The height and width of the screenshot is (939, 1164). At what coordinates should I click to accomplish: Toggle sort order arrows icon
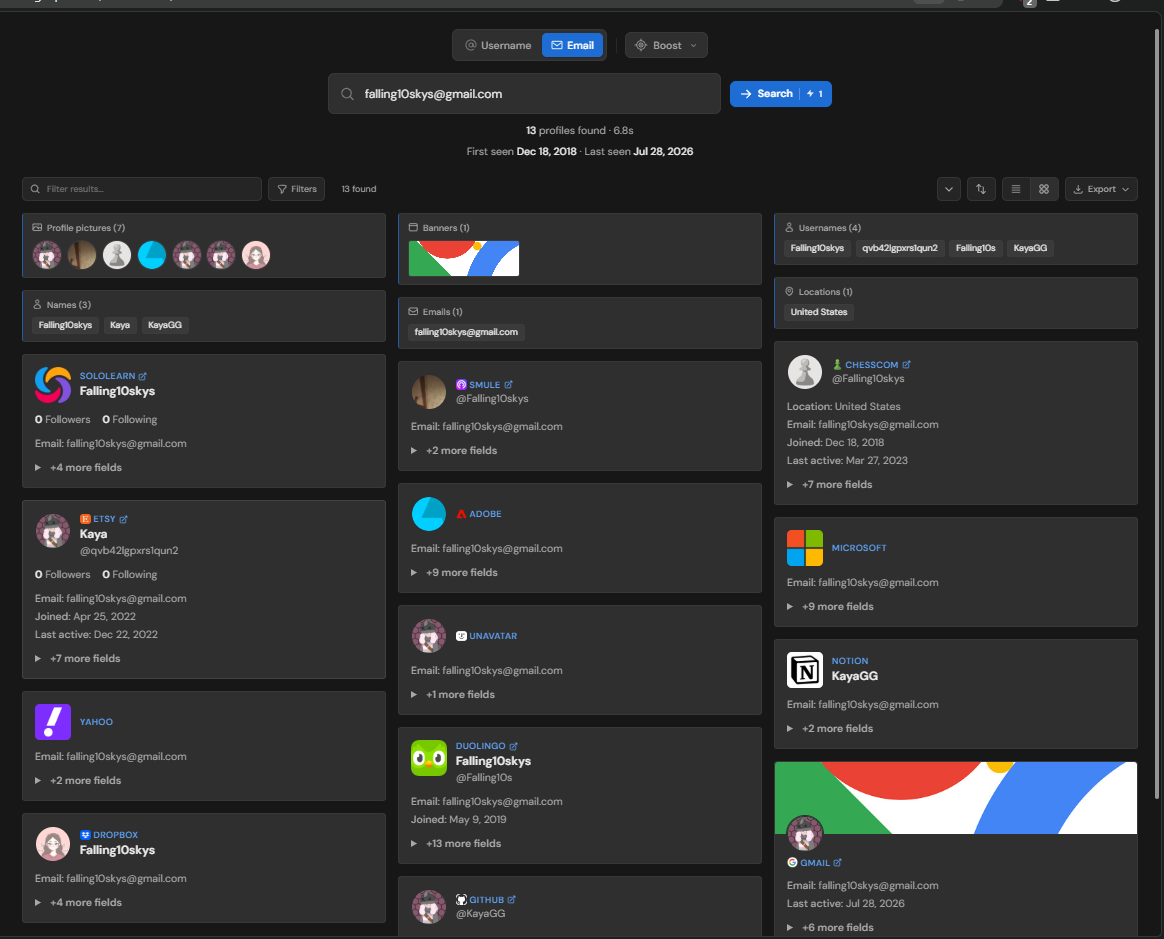point(981,189)
